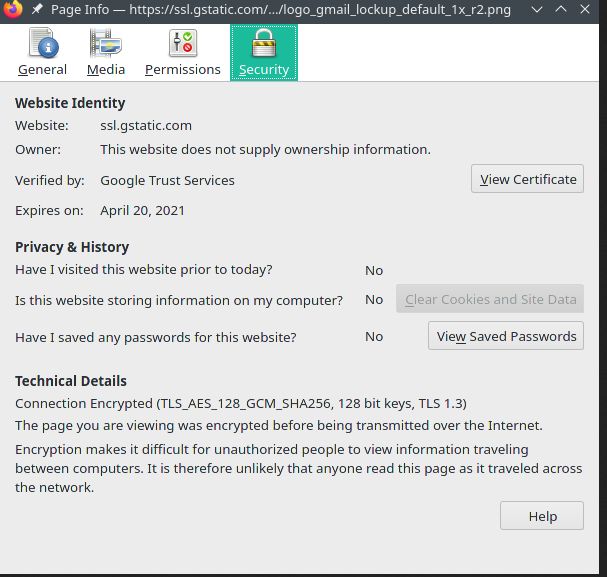Click the Security tab label
The image size is (607, 577).
coord(264,70)
